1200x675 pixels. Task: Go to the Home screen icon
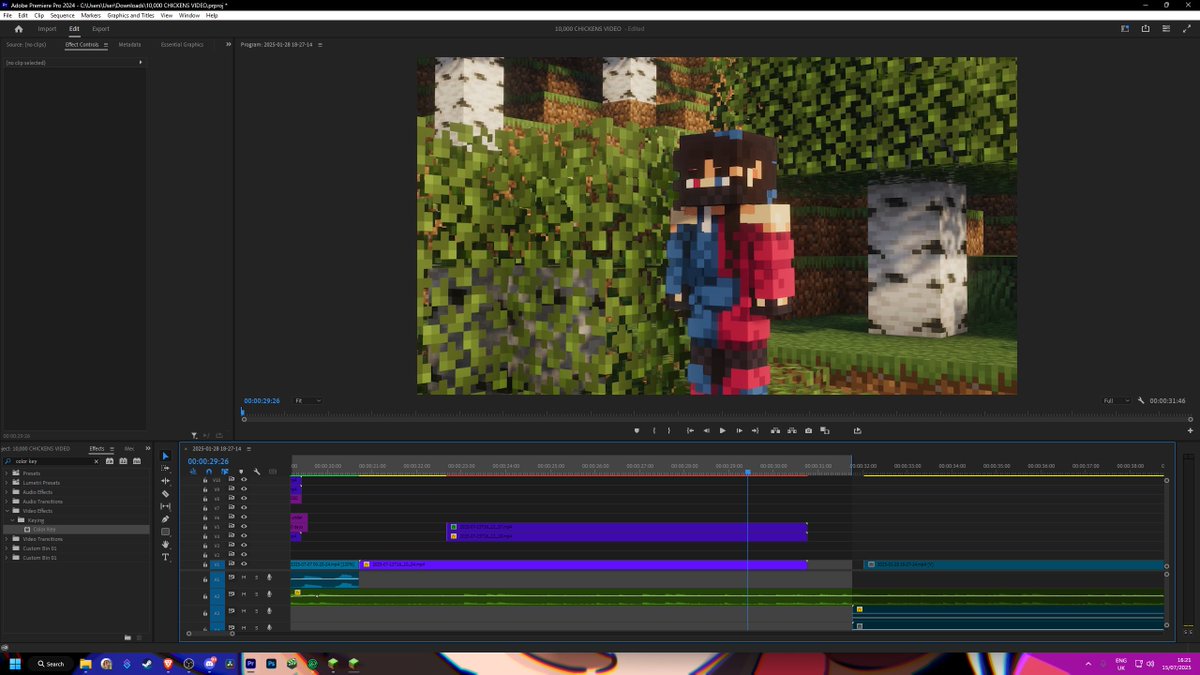tap(18, 29)
